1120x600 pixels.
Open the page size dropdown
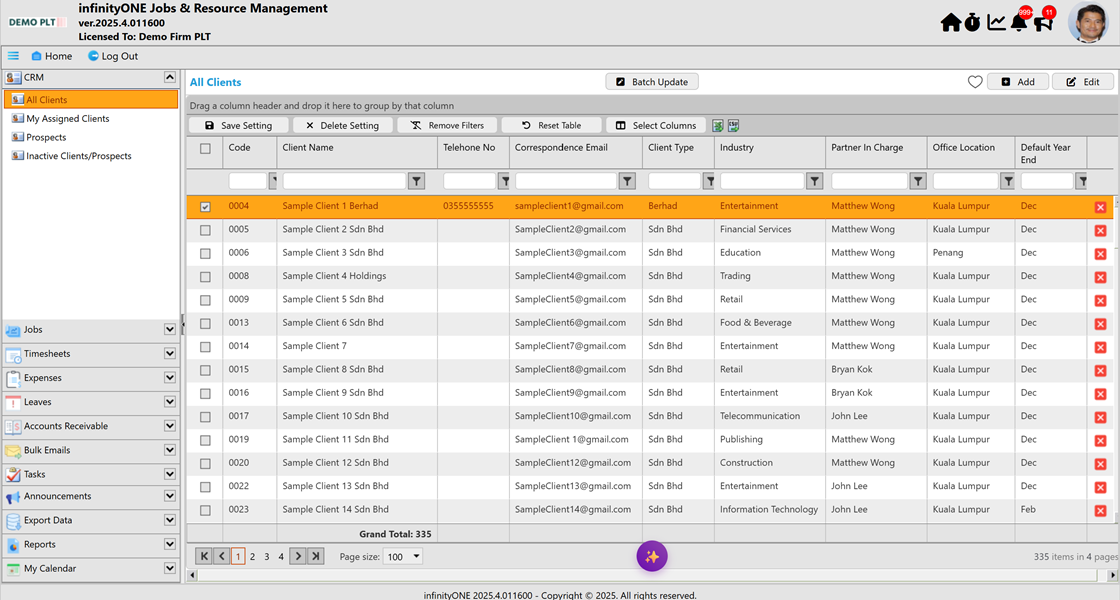point(403,556)
